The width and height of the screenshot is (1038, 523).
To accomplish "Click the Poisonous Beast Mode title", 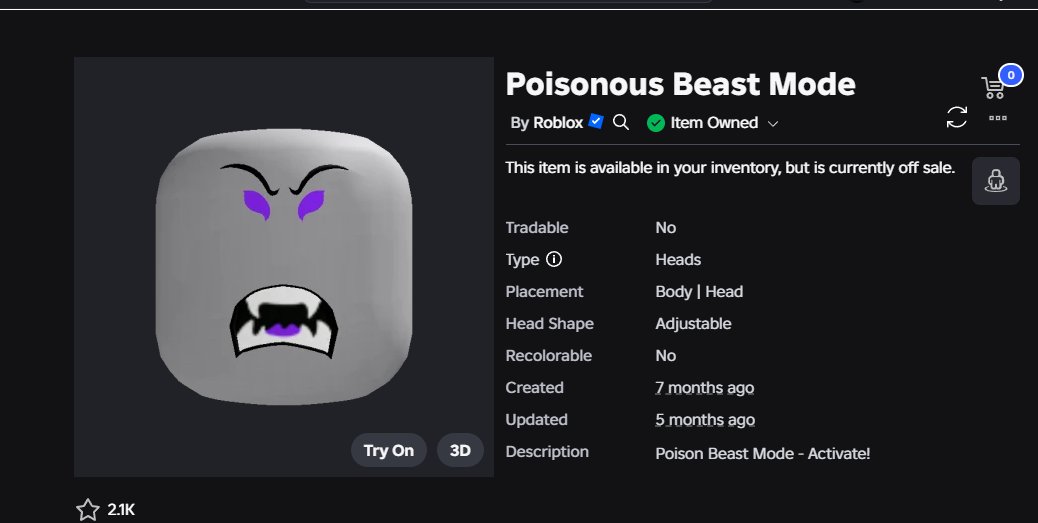I will pos(681,84).
